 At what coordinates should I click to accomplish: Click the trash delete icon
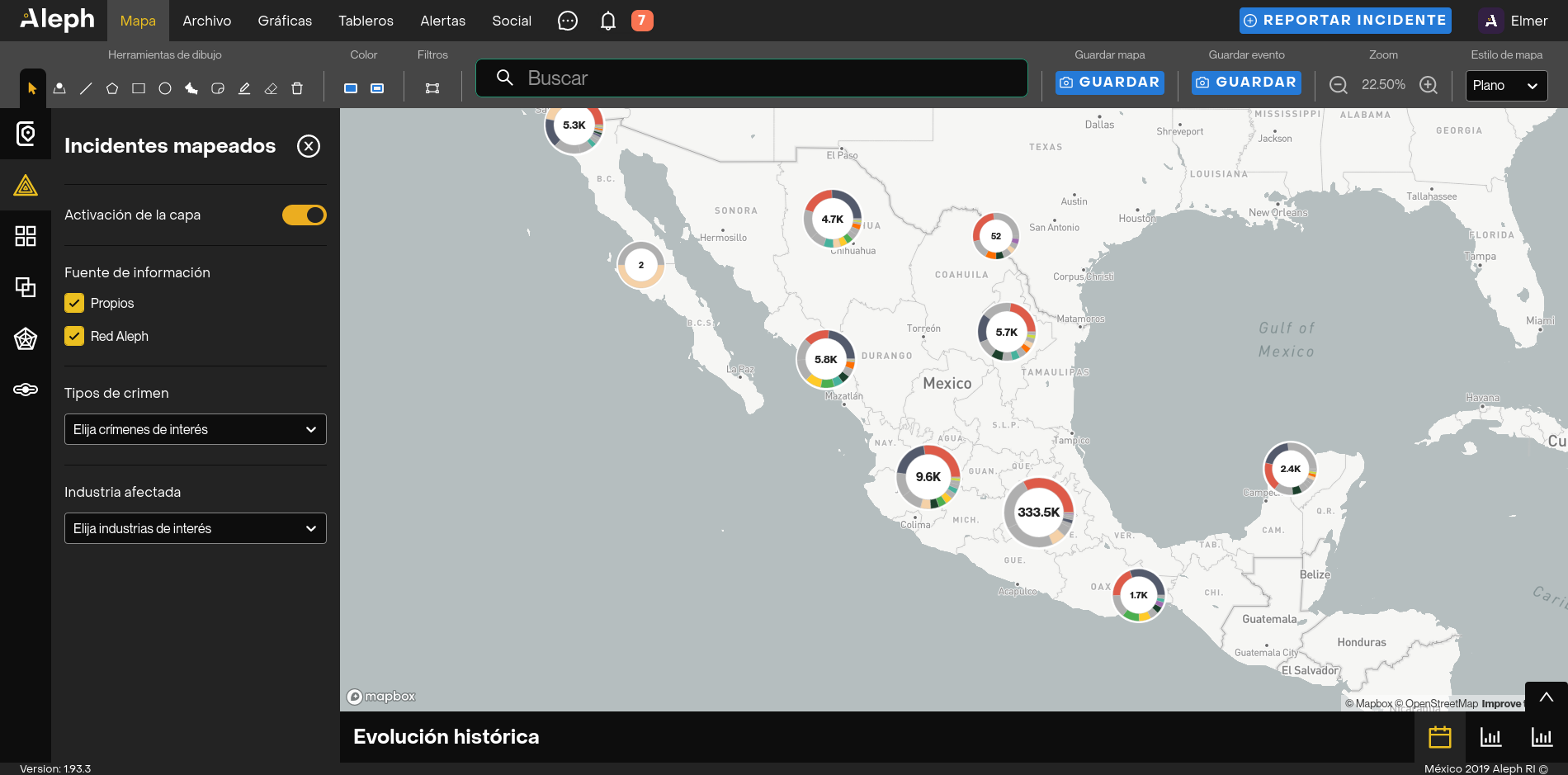point(297,88)
